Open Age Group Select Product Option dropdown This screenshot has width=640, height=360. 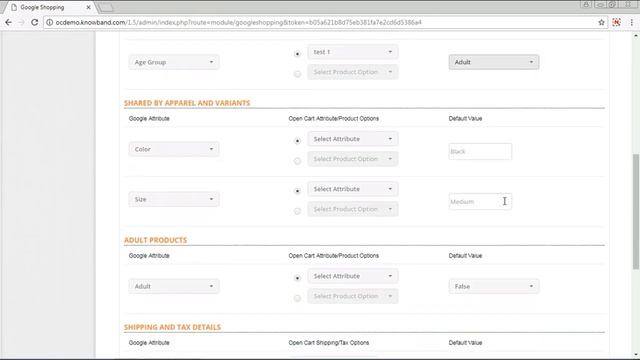click(x=353, y=72)
